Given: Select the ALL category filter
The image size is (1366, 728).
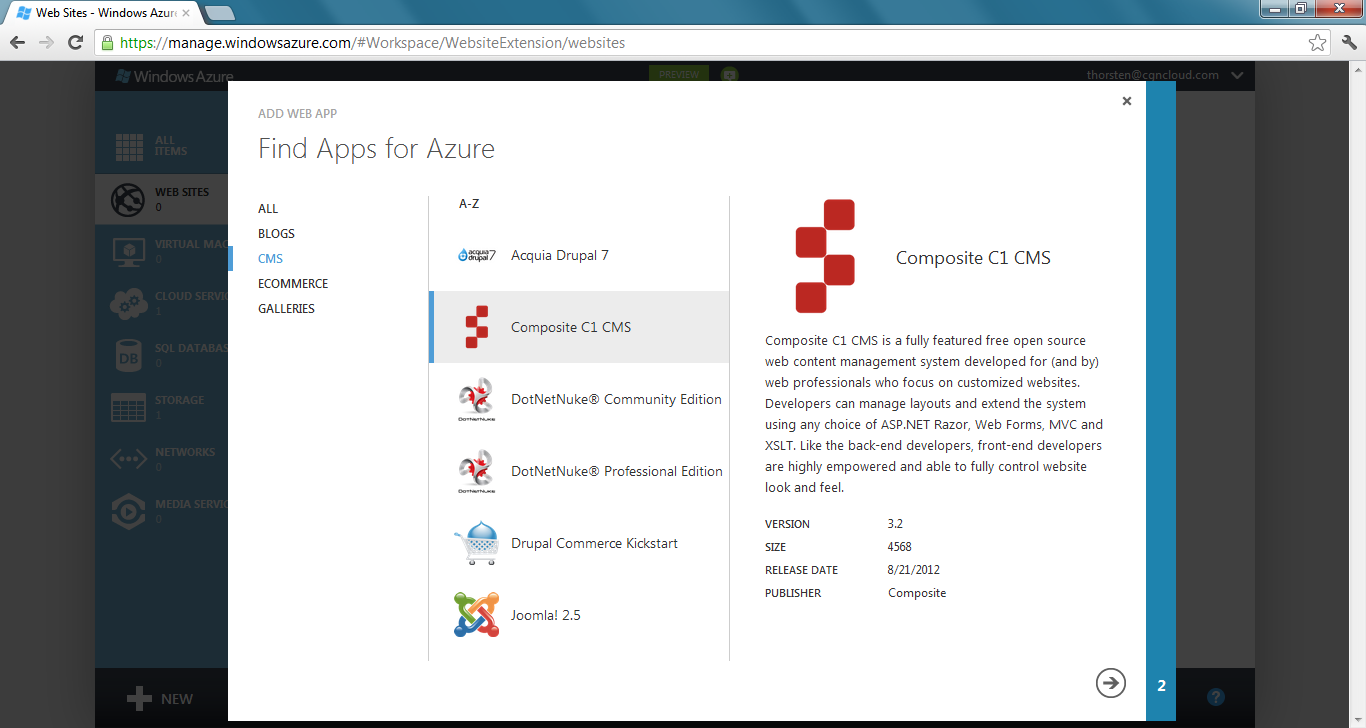Looking at the screenshot, I should tap(268, 209).
